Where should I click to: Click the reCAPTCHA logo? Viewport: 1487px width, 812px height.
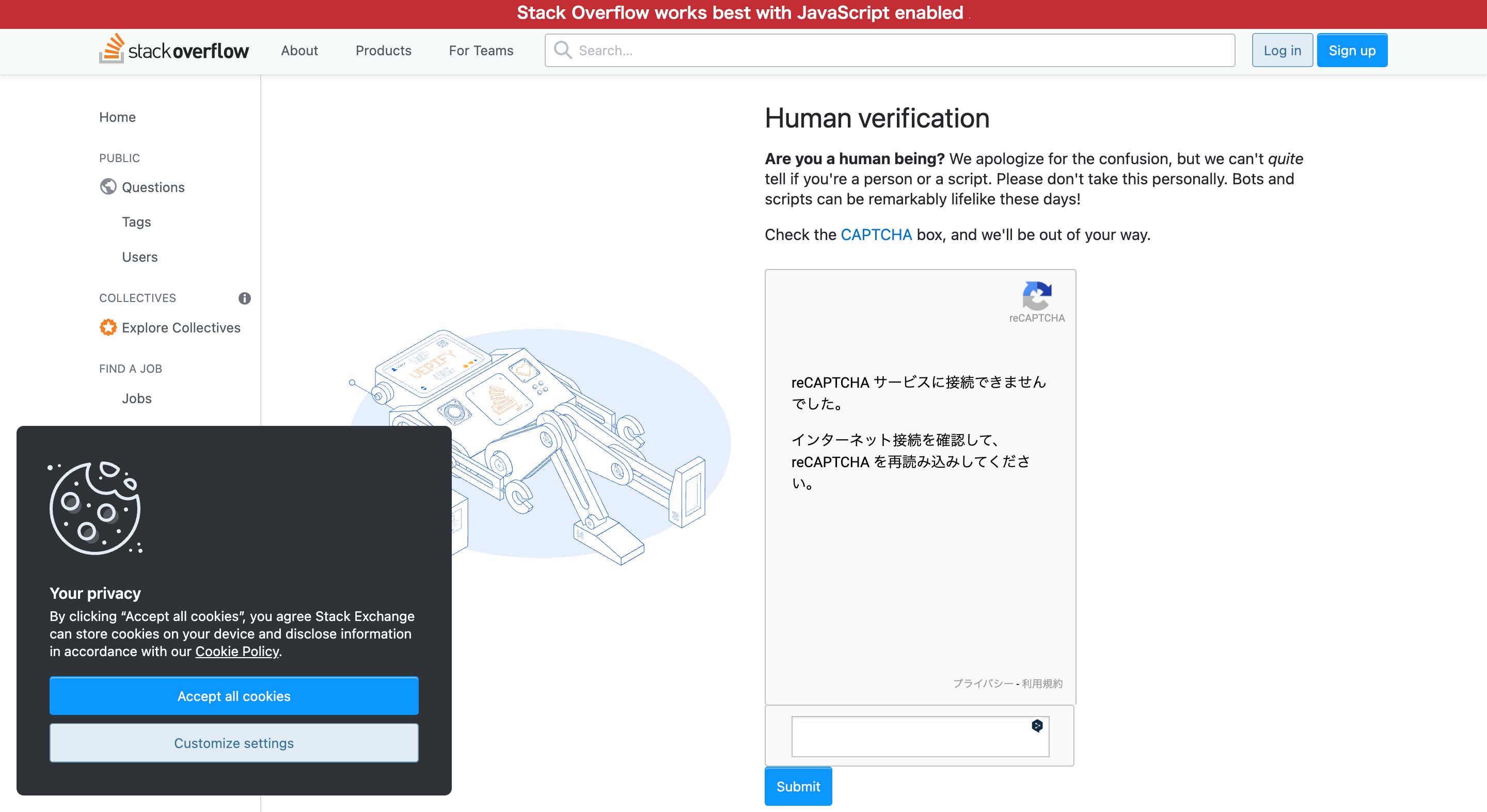[1037, 295]
